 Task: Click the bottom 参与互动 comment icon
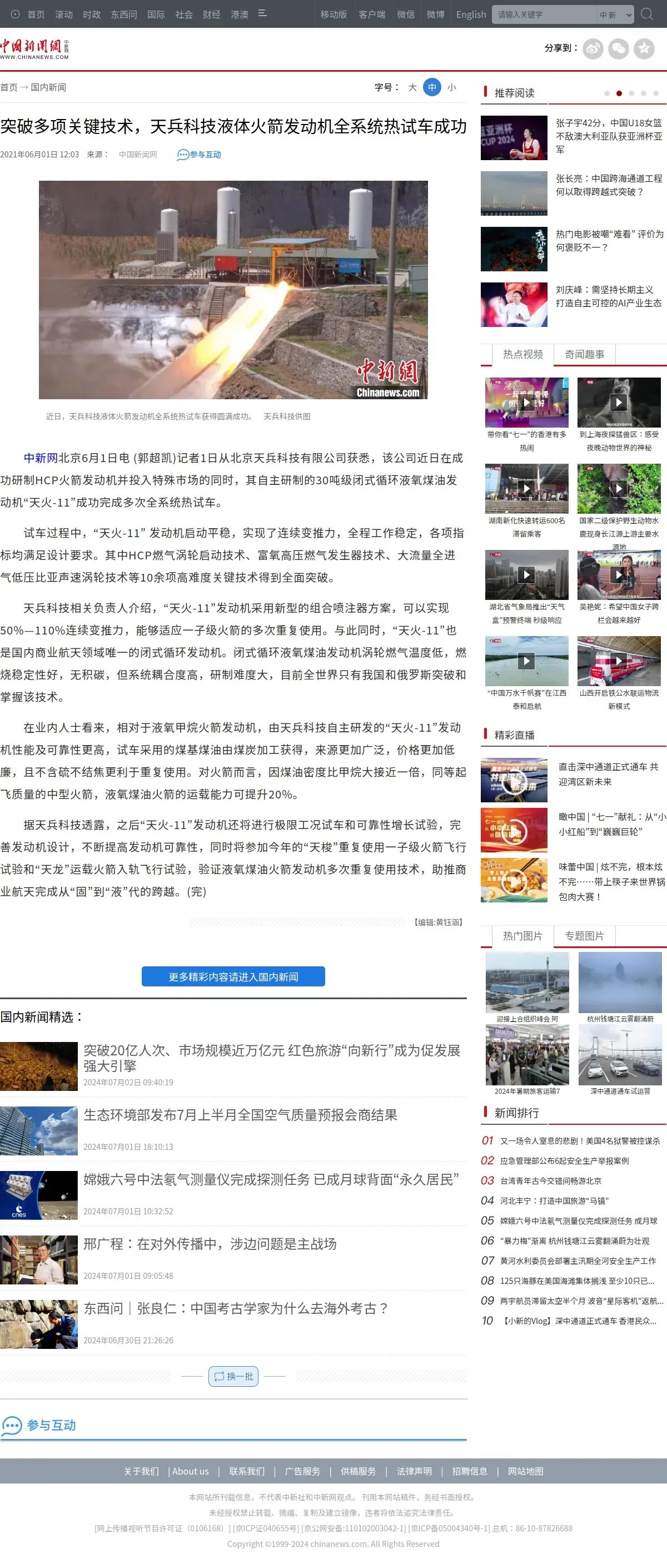pyautogui.click(x=12, y=1425)
